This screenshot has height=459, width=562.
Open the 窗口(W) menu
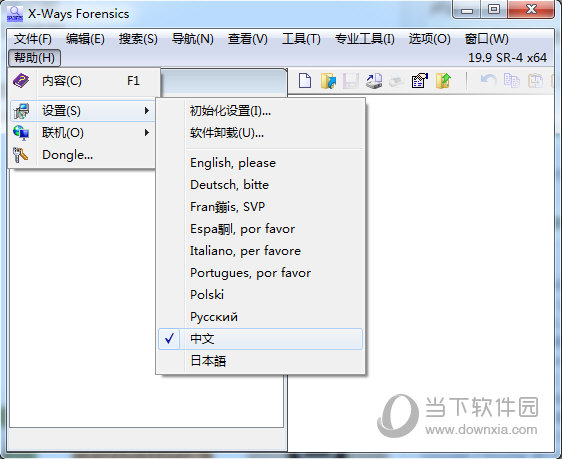(x=487, y=39)
